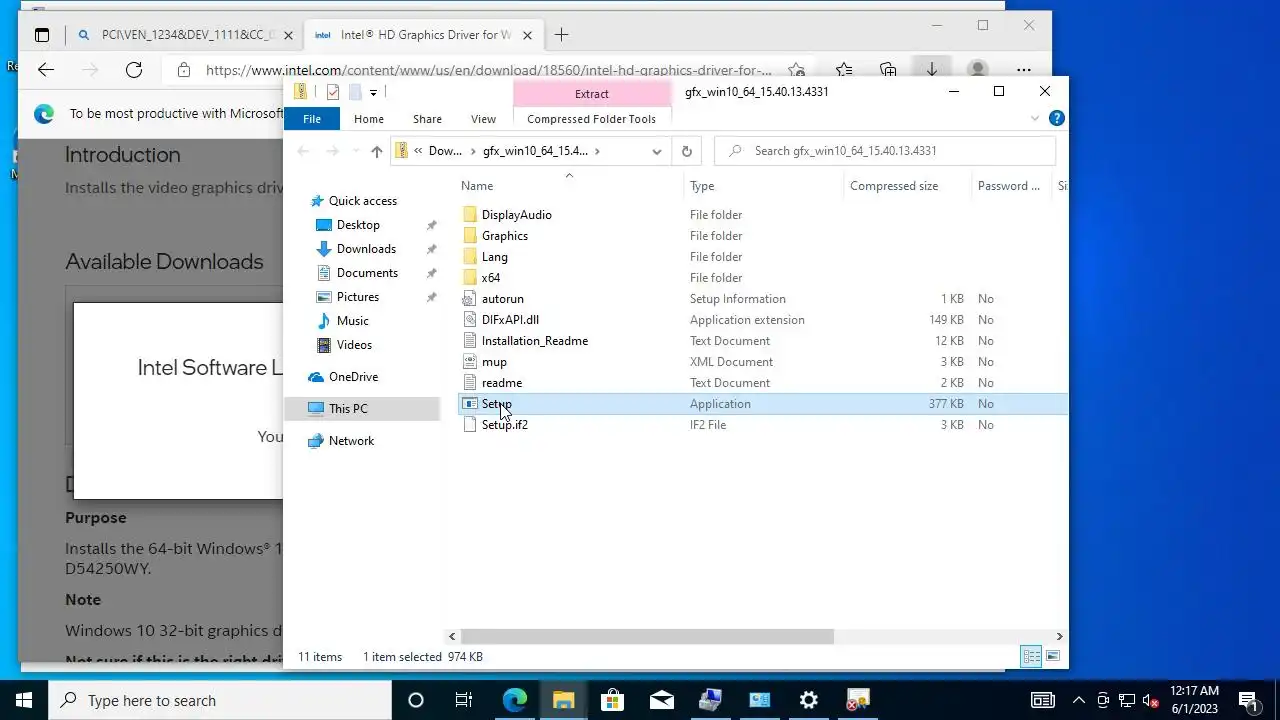Switch to the View ribbon tab
Screen dimensions: 1280x720
(483, 119)
